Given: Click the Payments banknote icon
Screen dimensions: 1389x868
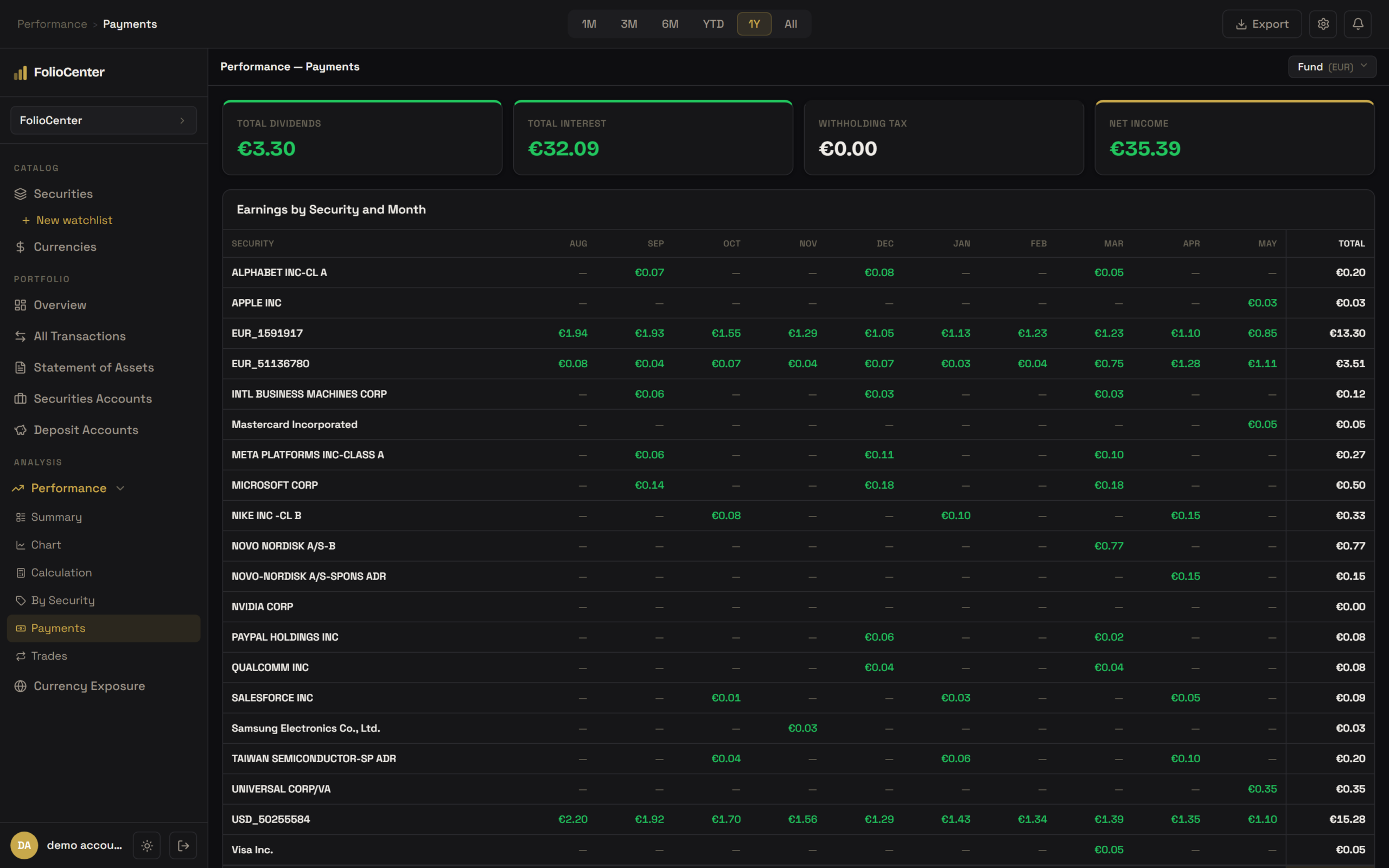Looking at the screenshot, I should click(21, 629).
